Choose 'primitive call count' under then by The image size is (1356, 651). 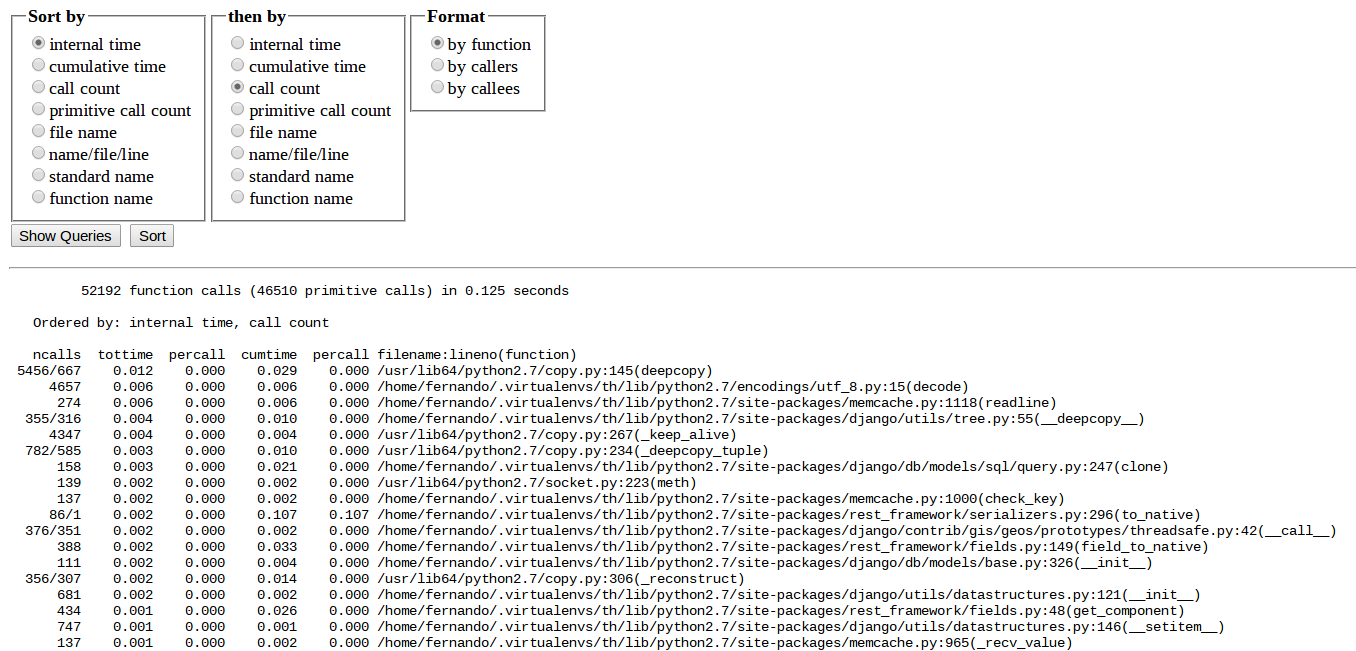238,109
